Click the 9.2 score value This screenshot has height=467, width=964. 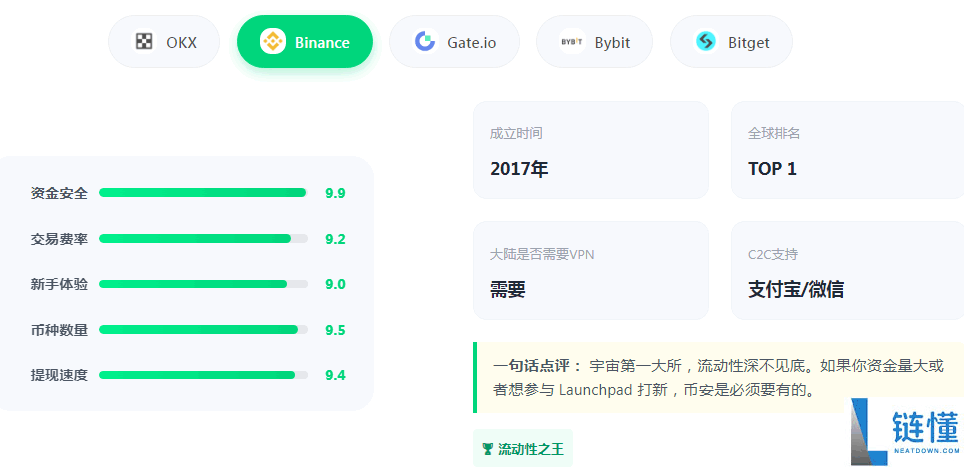pos(335,239)
